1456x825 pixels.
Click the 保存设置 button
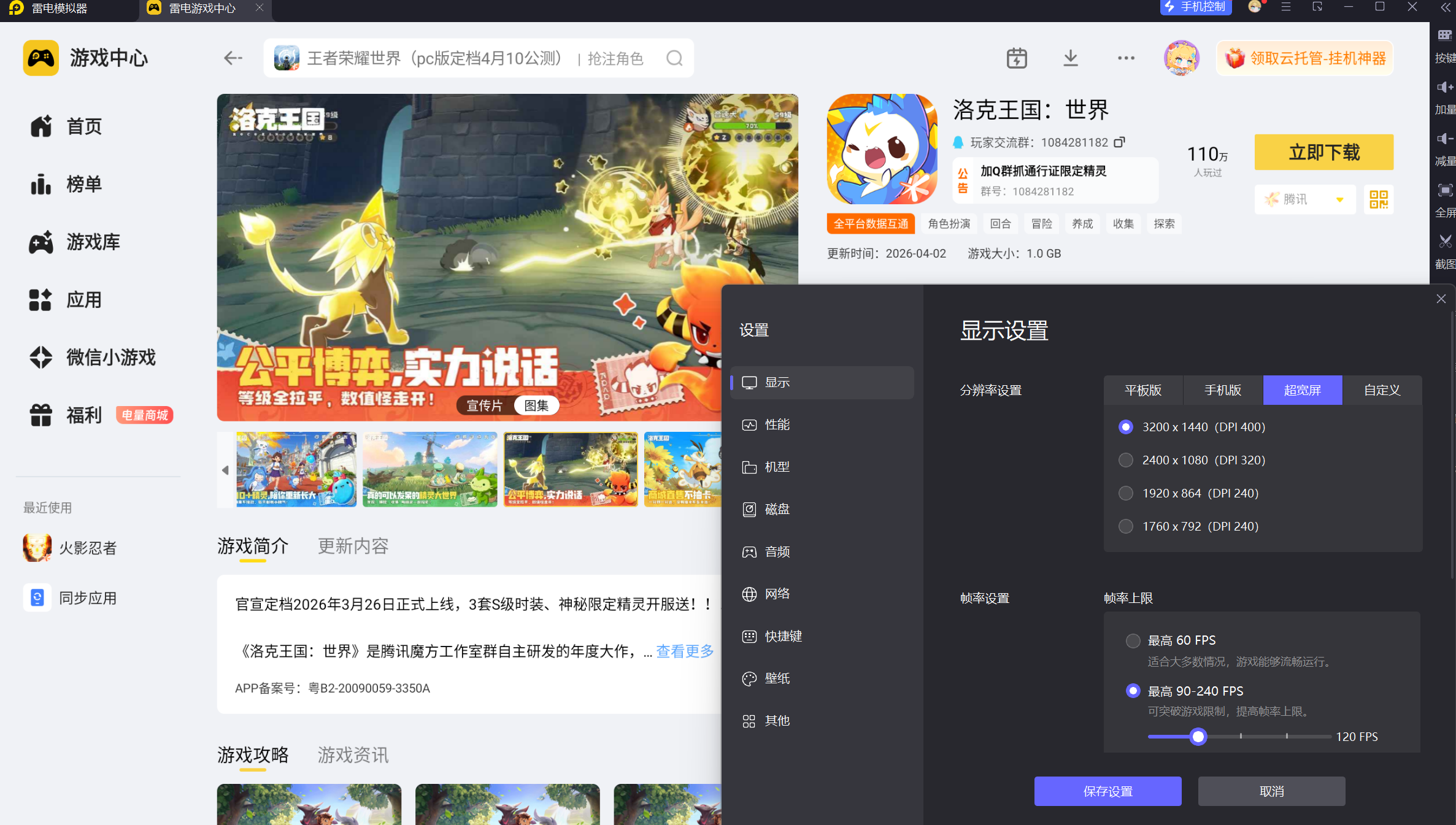(1107, 791)
